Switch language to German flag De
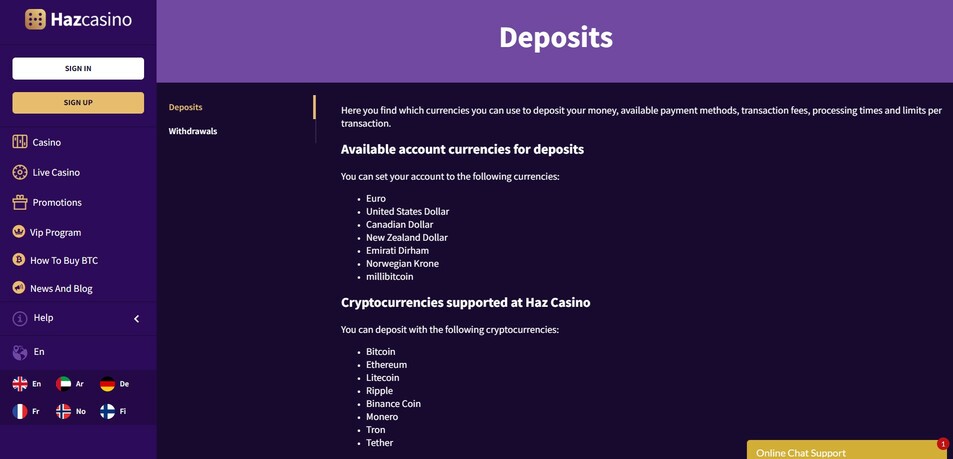 114,384
